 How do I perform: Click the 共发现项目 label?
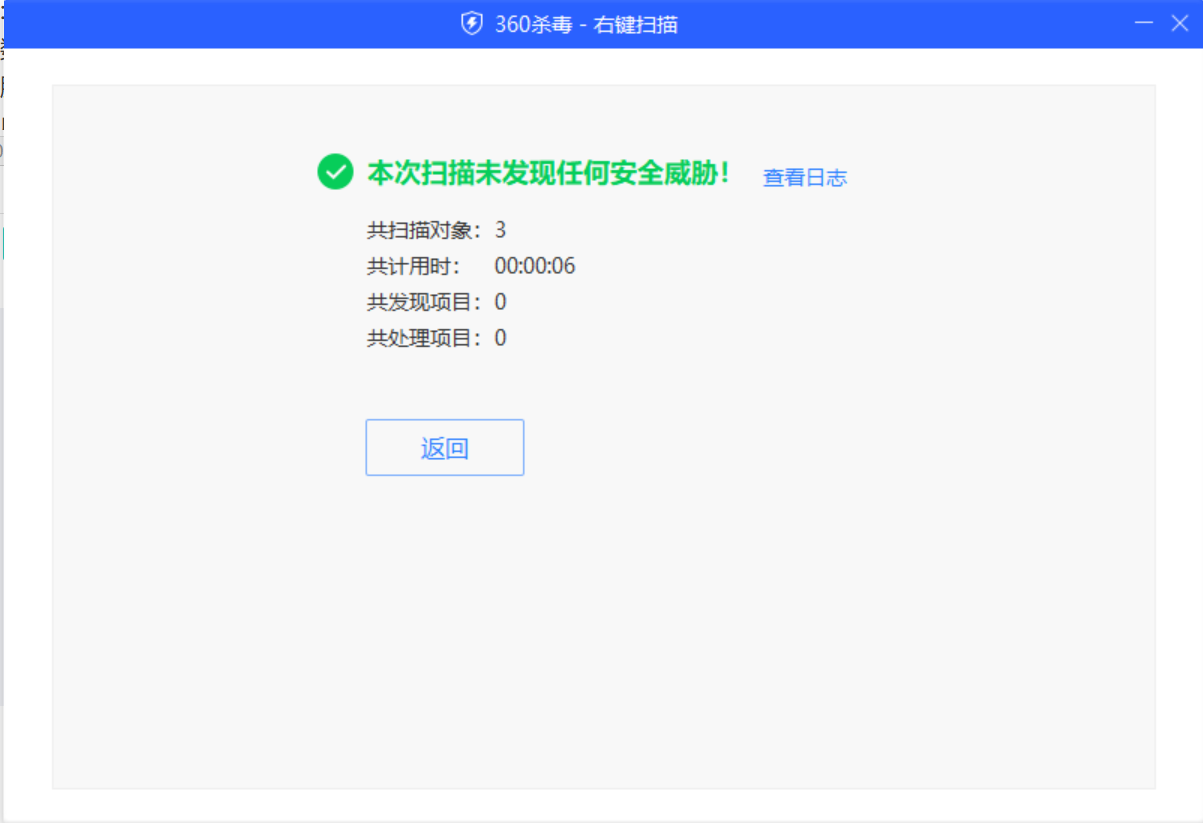click(x=425, y=303)
